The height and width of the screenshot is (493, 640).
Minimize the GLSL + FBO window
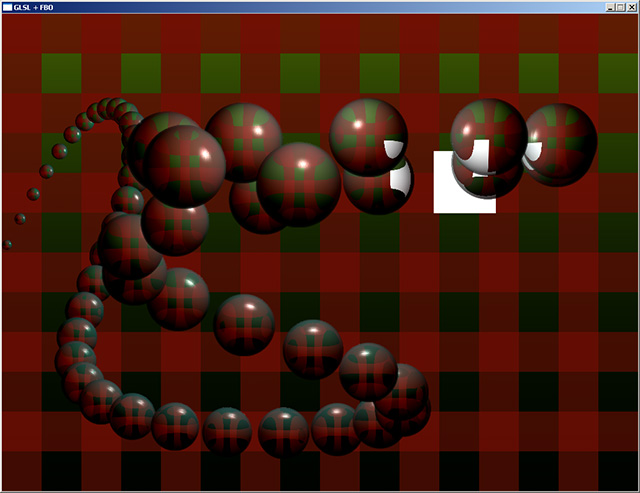[x=610, y=7]
